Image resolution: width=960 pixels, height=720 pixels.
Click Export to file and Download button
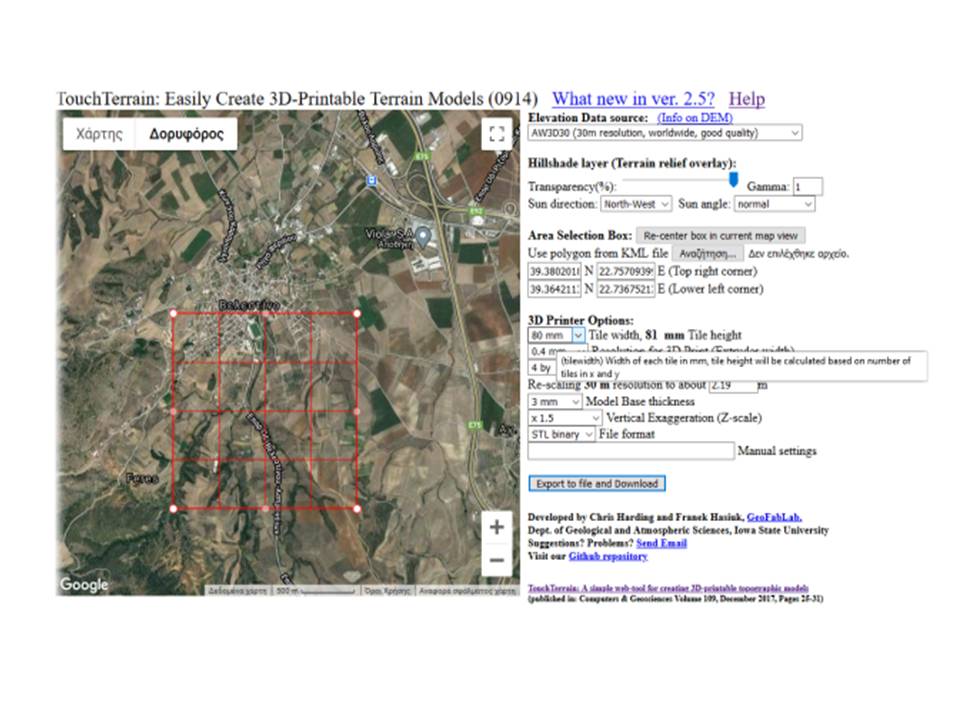pos(597,484)
